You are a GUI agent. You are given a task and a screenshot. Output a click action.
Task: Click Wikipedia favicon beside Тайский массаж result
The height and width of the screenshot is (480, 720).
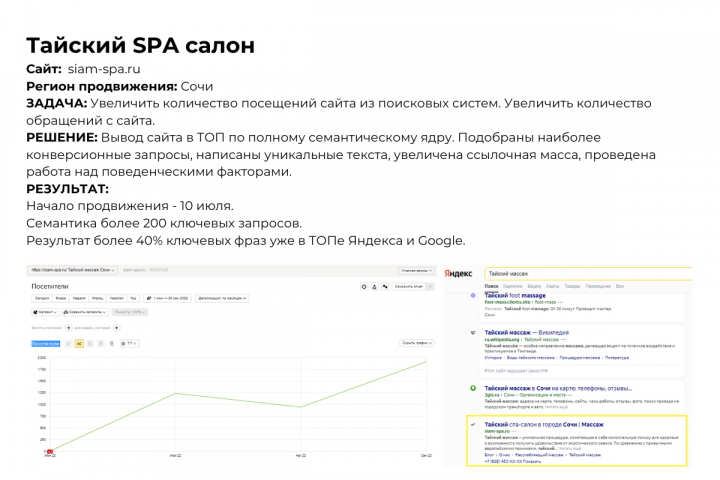click(x=473, y=332)
